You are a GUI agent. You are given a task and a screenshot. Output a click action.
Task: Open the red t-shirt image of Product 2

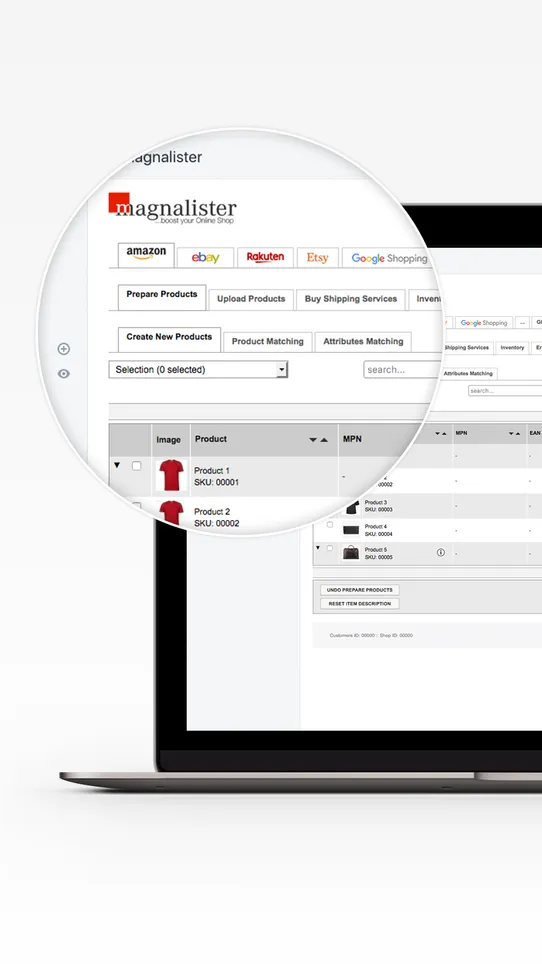[x=171, y=512]
